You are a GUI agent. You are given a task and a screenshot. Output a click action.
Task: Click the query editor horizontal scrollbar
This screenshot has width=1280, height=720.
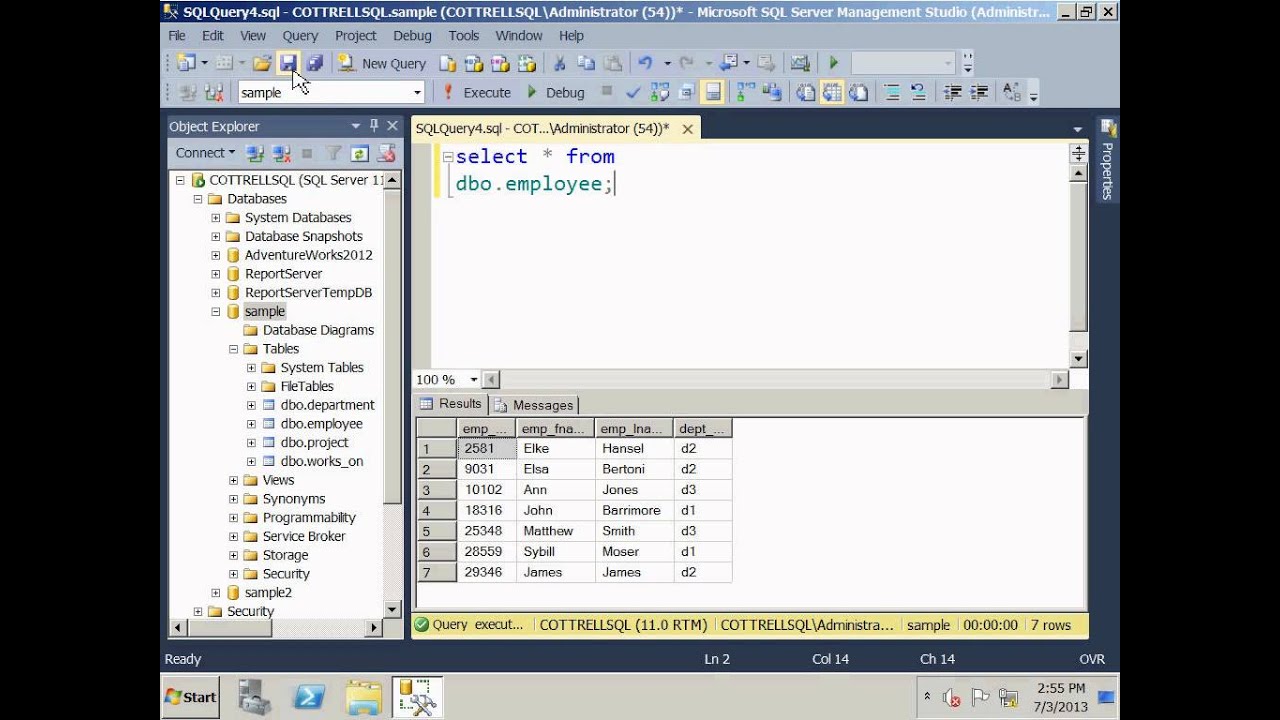775,380
